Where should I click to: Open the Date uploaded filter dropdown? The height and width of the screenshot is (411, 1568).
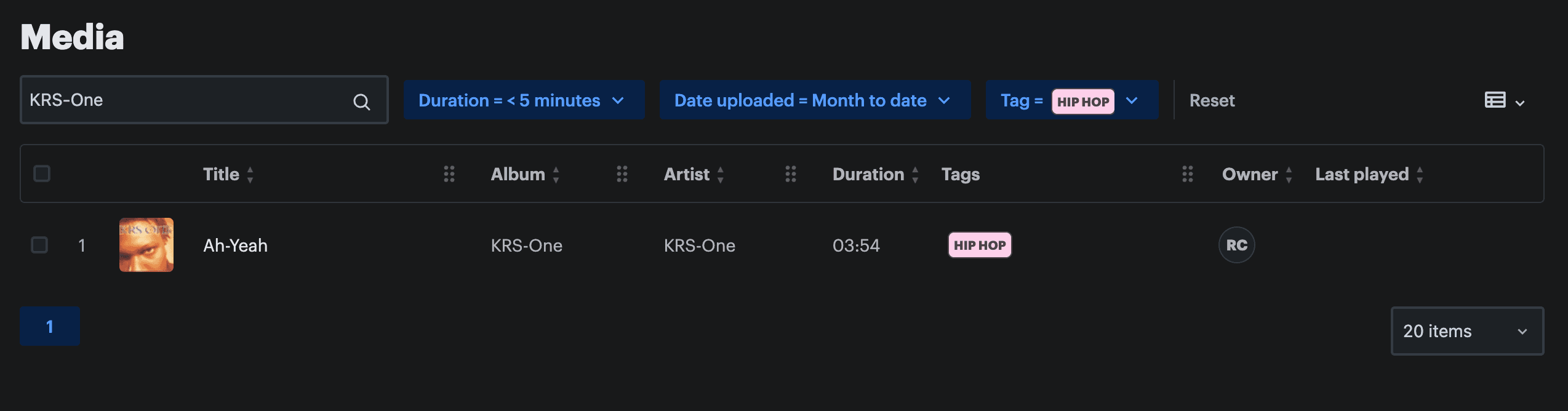pyautogui.click(x=814, y=100)
